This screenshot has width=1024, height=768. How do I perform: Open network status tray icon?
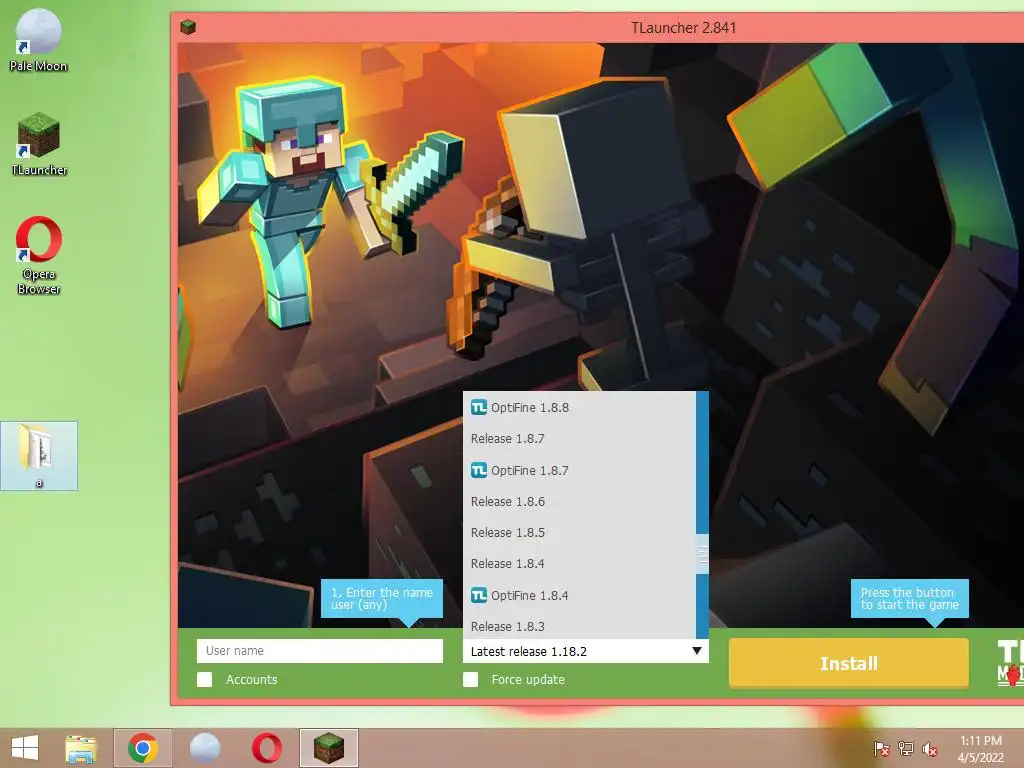point(906,749)
